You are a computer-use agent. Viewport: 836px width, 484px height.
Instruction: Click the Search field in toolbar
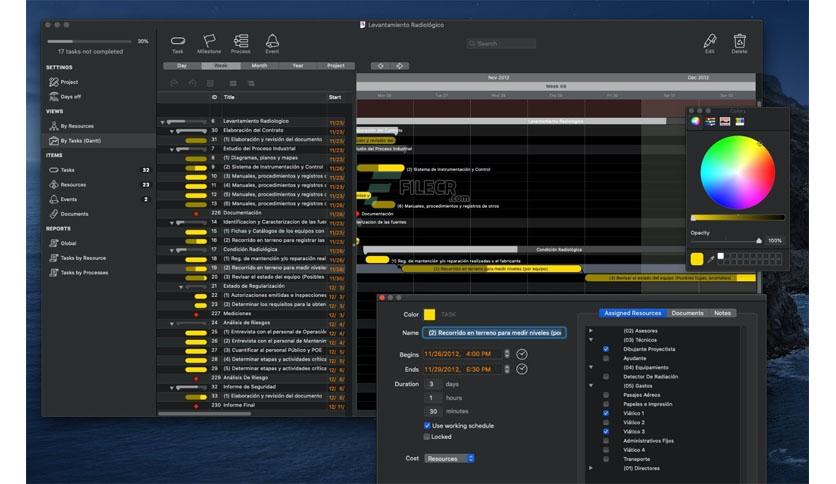click(501, 44)
